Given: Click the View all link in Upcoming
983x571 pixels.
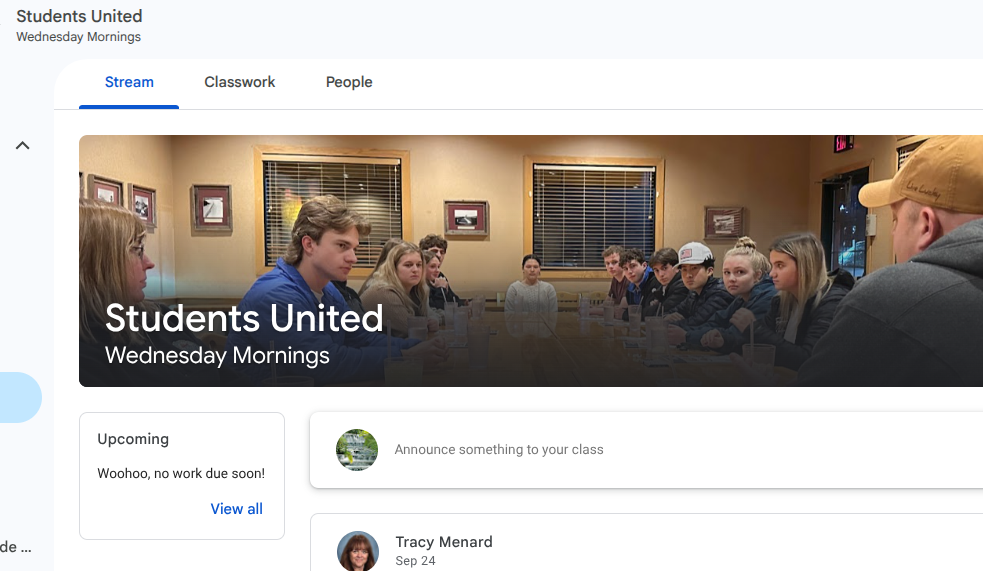Looking at the screenshot, I should click(x=236, y=509).
